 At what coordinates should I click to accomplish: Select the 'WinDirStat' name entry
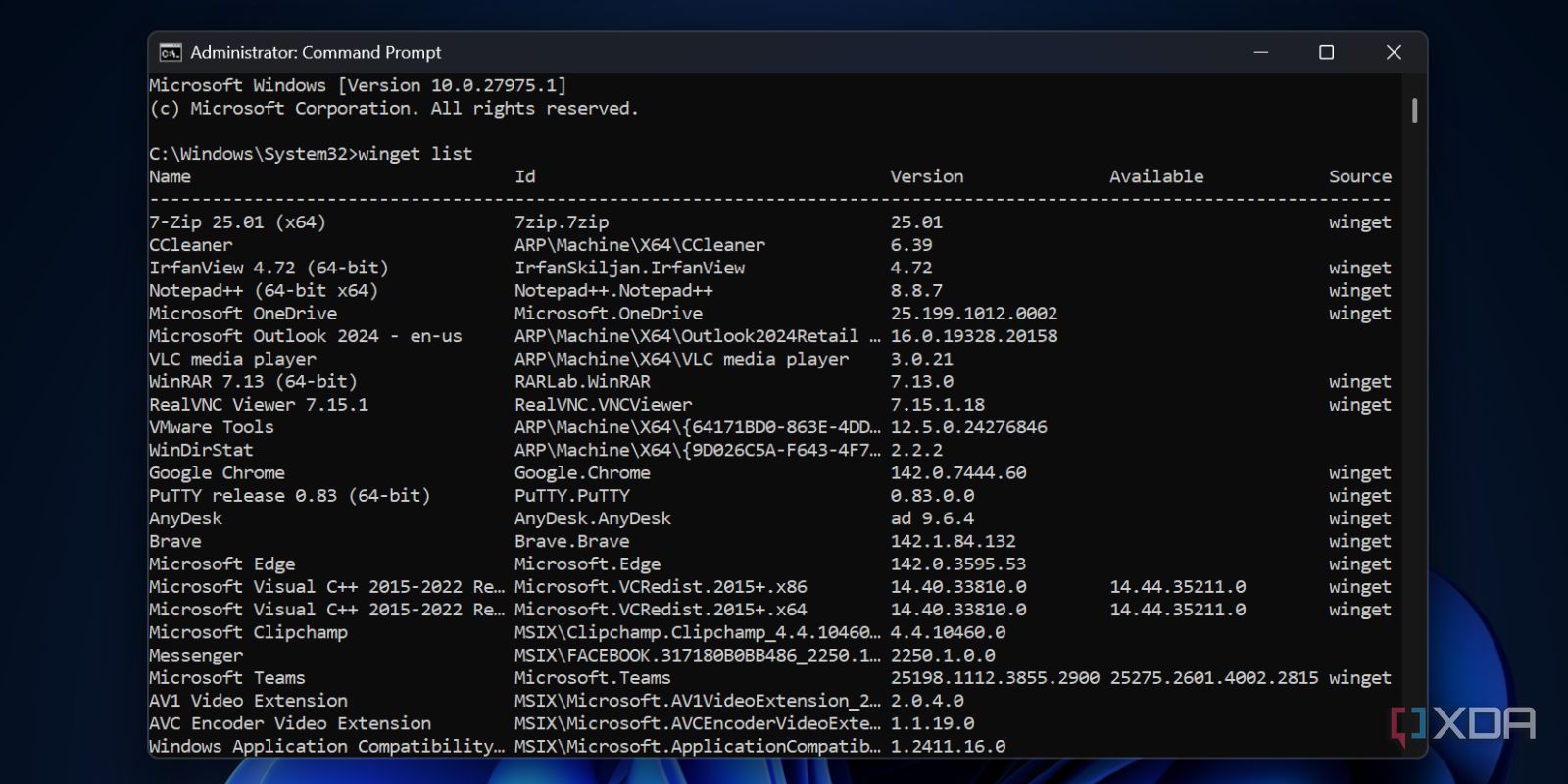(x=201, y=450)
